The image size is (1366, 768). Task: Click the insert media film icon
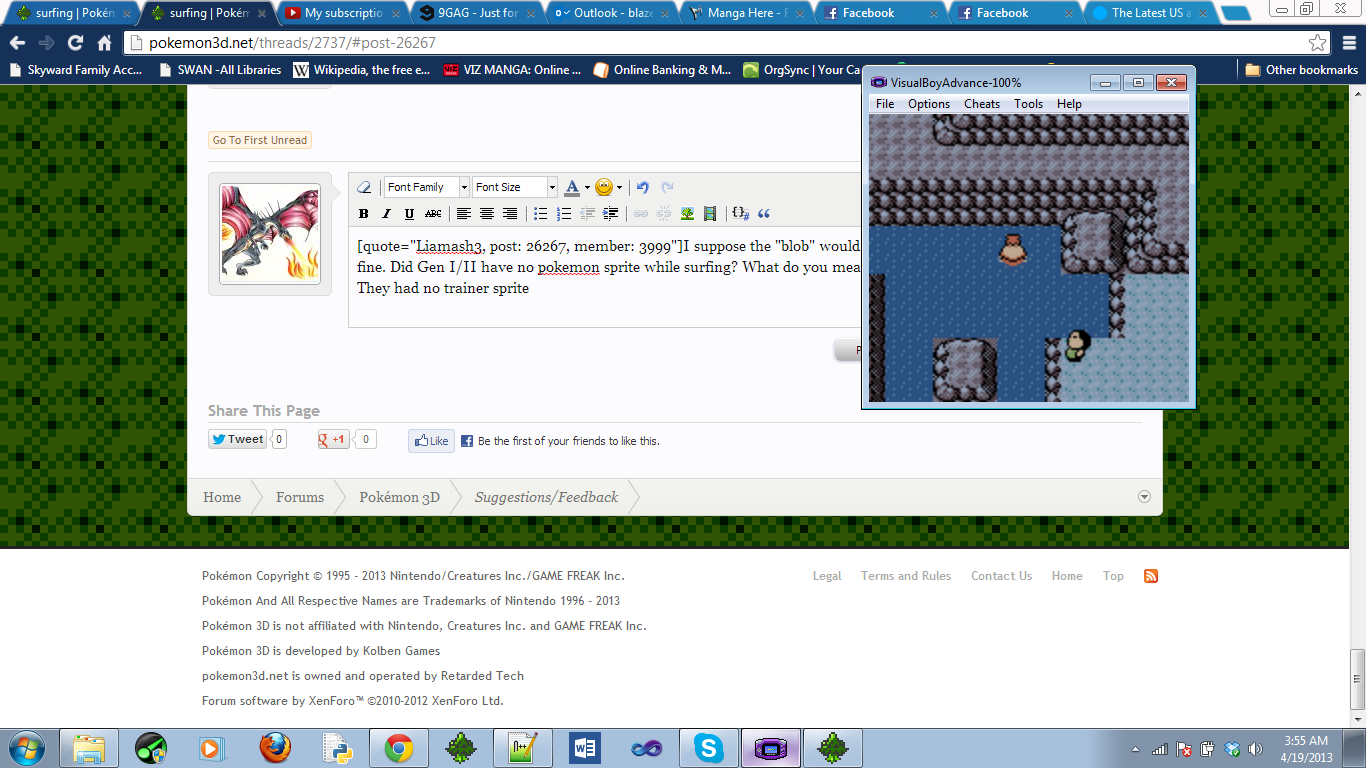coord(710,213)
